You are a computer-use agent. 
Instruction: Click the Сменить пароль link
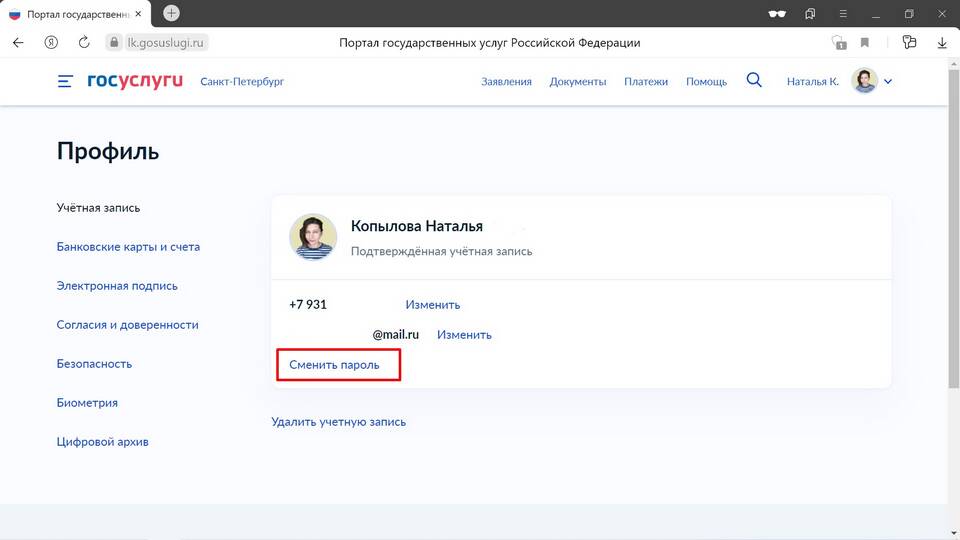[x=334, y=365]
